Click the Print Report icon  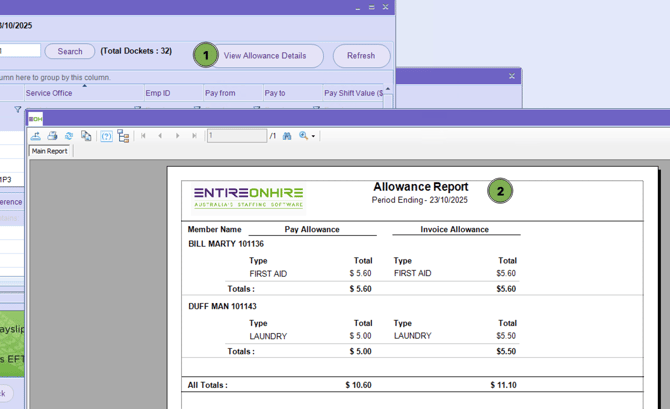(x=53, y=136)
